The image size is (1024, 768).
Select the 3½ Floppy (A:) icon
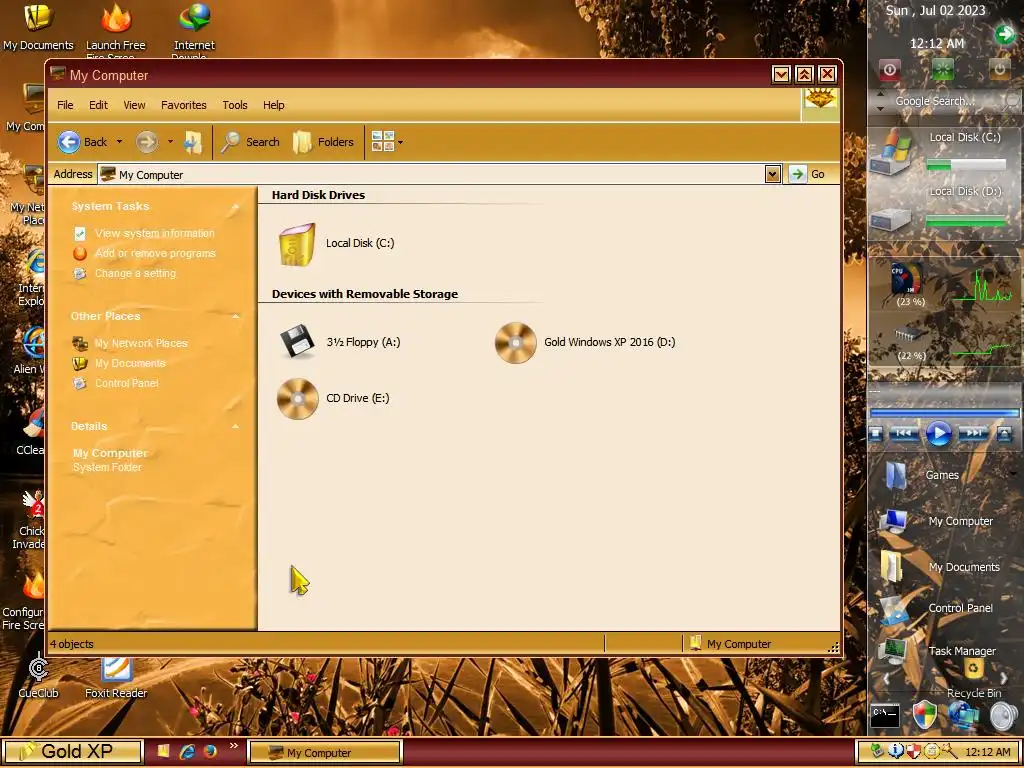297,341
